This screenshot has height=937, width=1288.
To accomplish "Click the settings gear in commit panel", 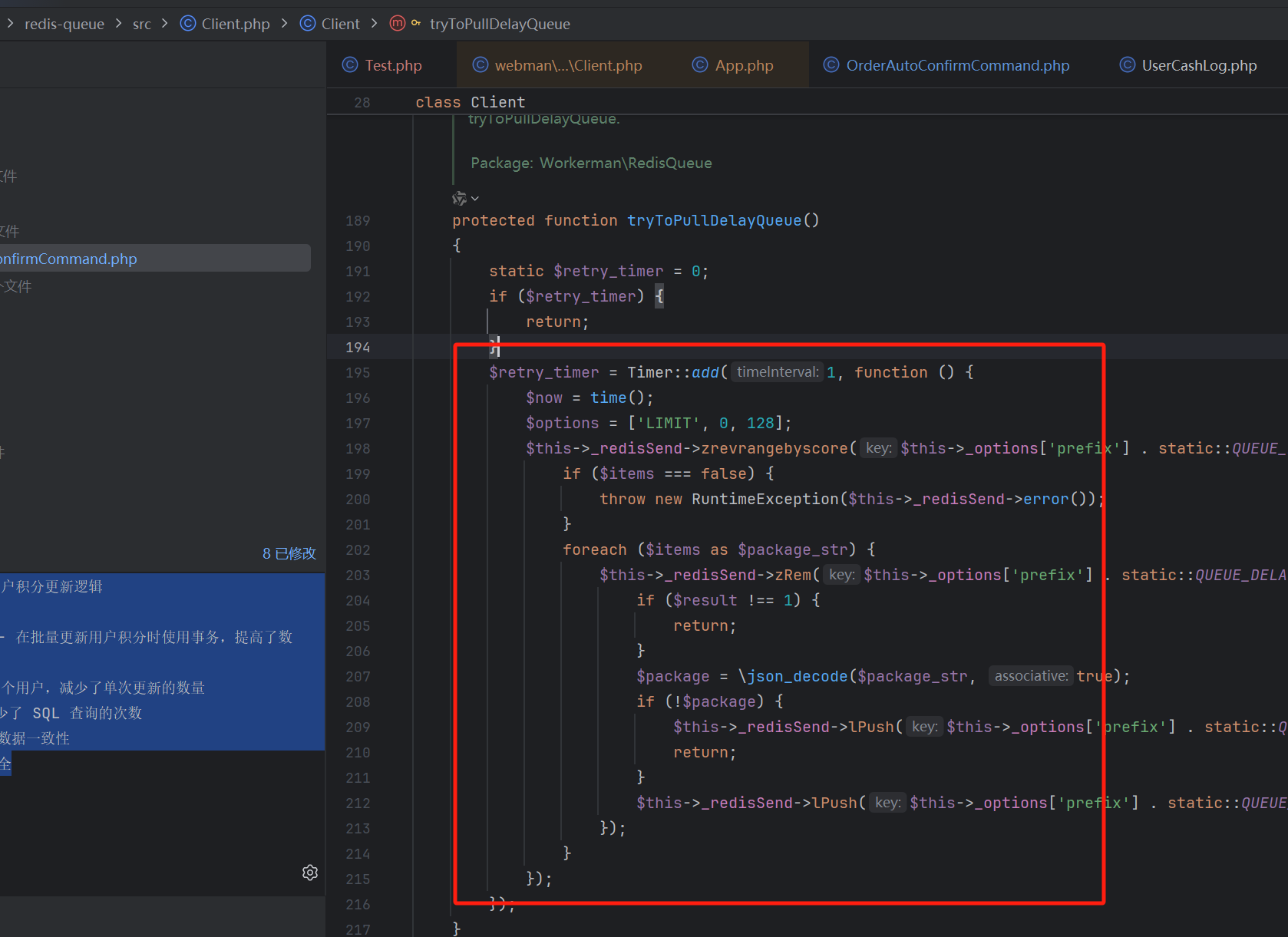I will point(310,873).
